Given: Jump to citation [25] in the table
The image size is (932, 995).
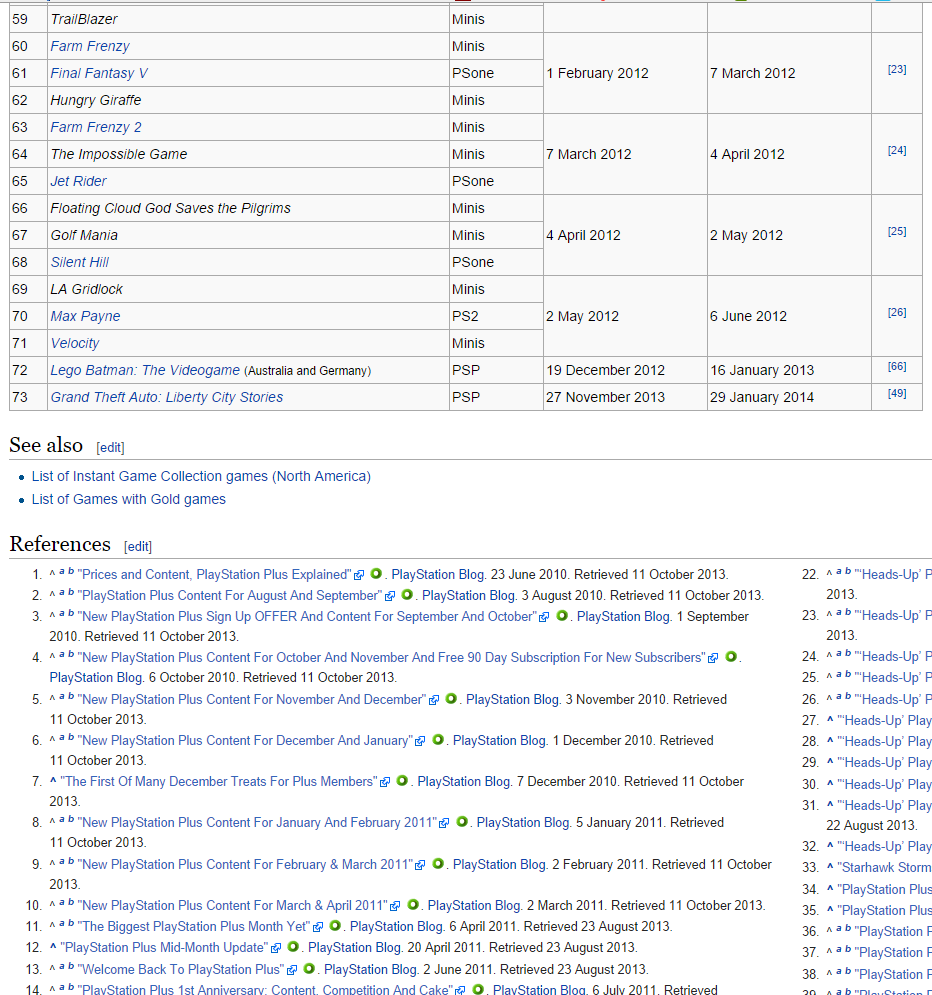Looking at the screenshot, I should [896, 232].
